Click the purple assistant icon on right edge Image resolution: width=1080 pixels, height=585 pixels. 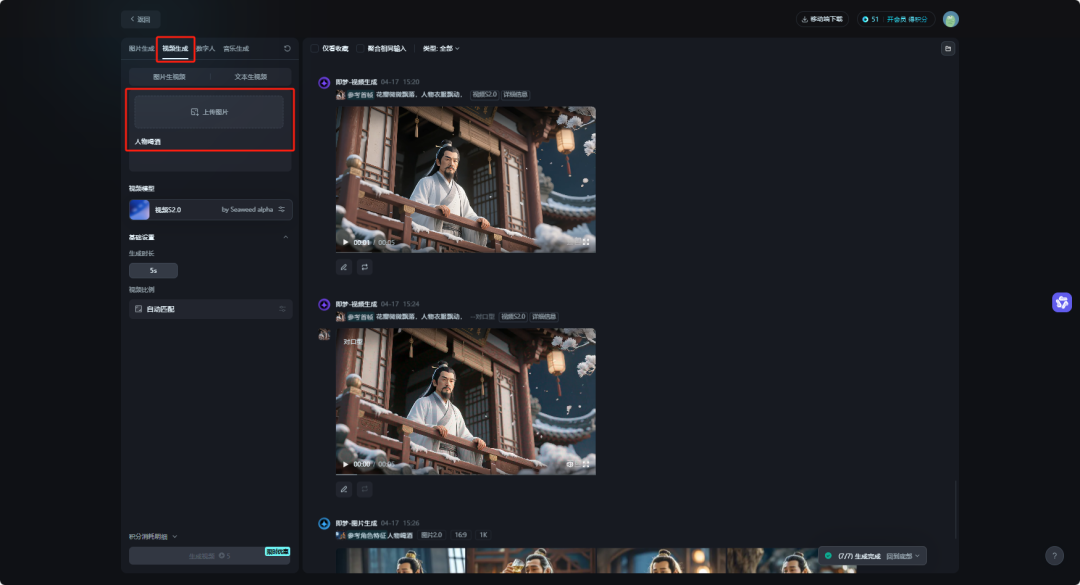(x=1062, y=302)
